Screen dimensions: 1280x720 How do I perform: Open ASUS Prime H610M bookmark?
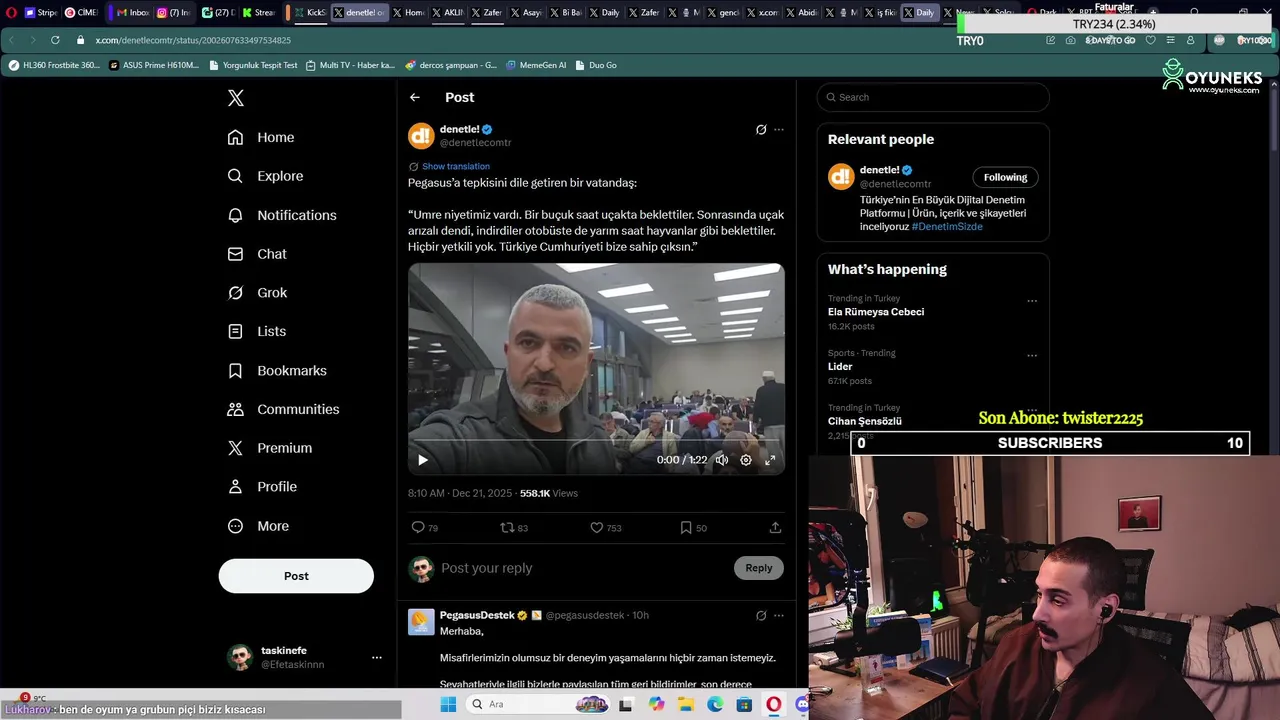pyautogui.click(x=156, y=65)
